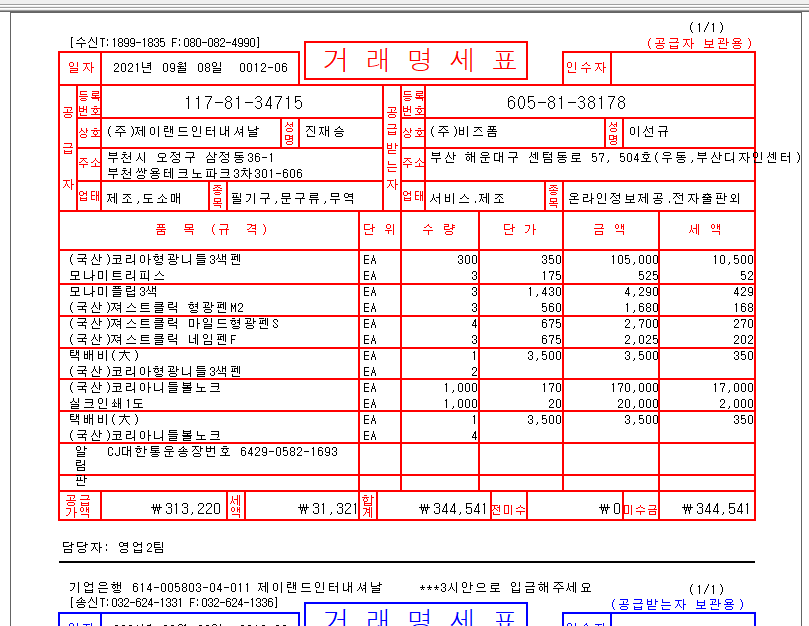Click the recipient representative name 이선규
Image resolution: width=809 pixels, height=626 pixels.
pyautogui.click(x=646, y=131)
